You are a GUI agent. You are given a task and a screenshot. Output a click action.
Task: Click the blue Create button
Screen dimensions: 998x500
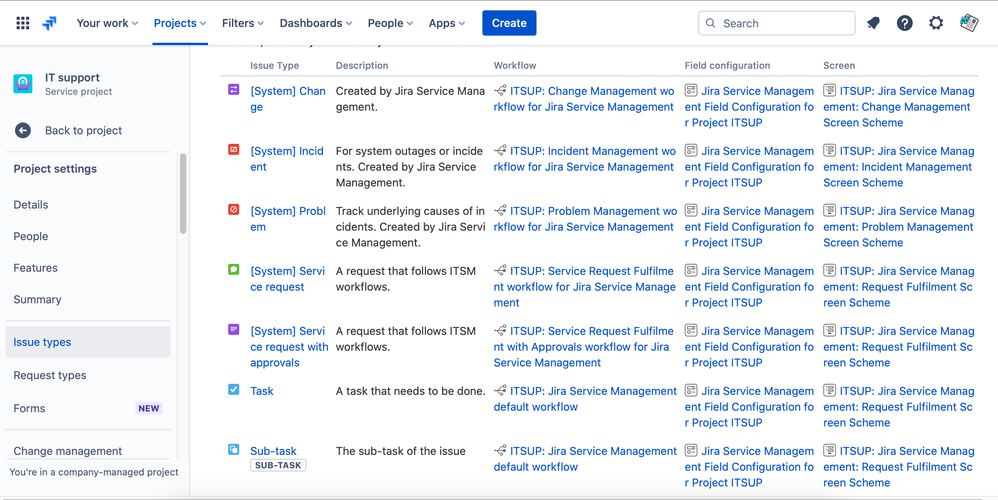coord(509,23)
